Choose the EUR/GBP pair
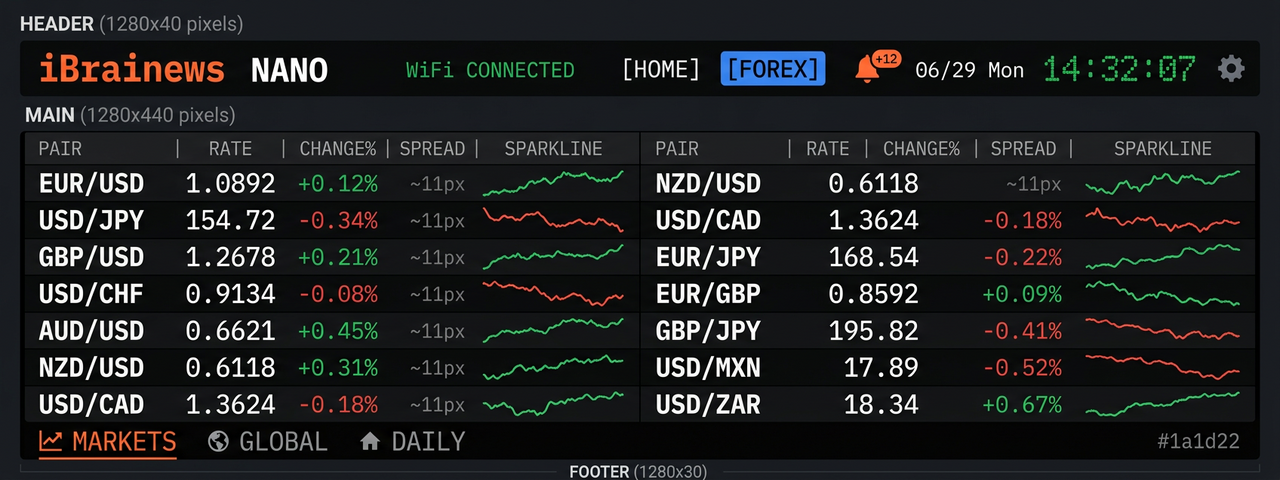This screenshot has width=1280, height=480. click(x=708, y=294)
